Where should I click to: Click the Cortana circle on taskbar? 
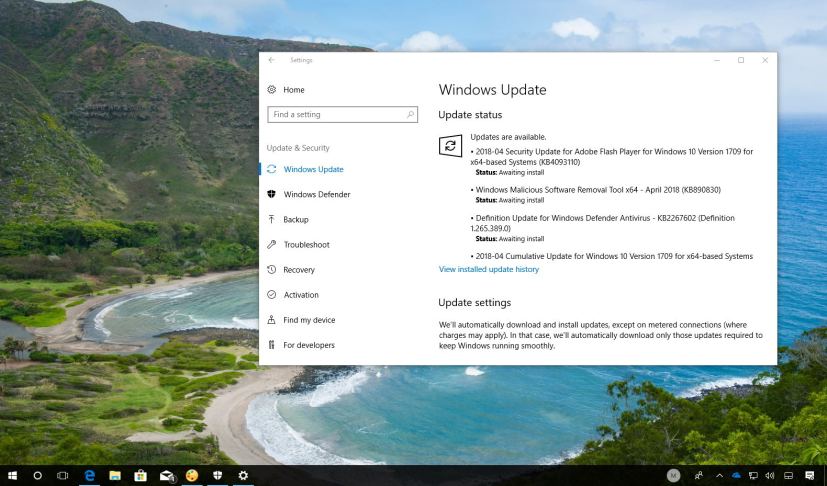[x=37, y=475]
